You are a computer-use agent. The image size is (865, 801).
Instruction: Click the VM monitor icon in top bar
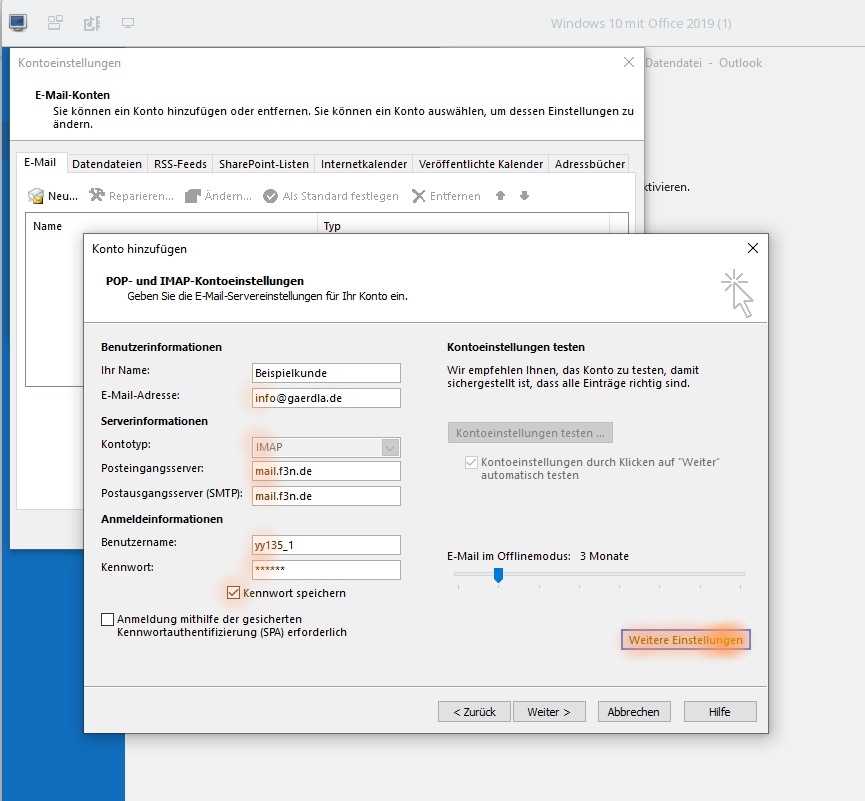[x=18, y=23]
